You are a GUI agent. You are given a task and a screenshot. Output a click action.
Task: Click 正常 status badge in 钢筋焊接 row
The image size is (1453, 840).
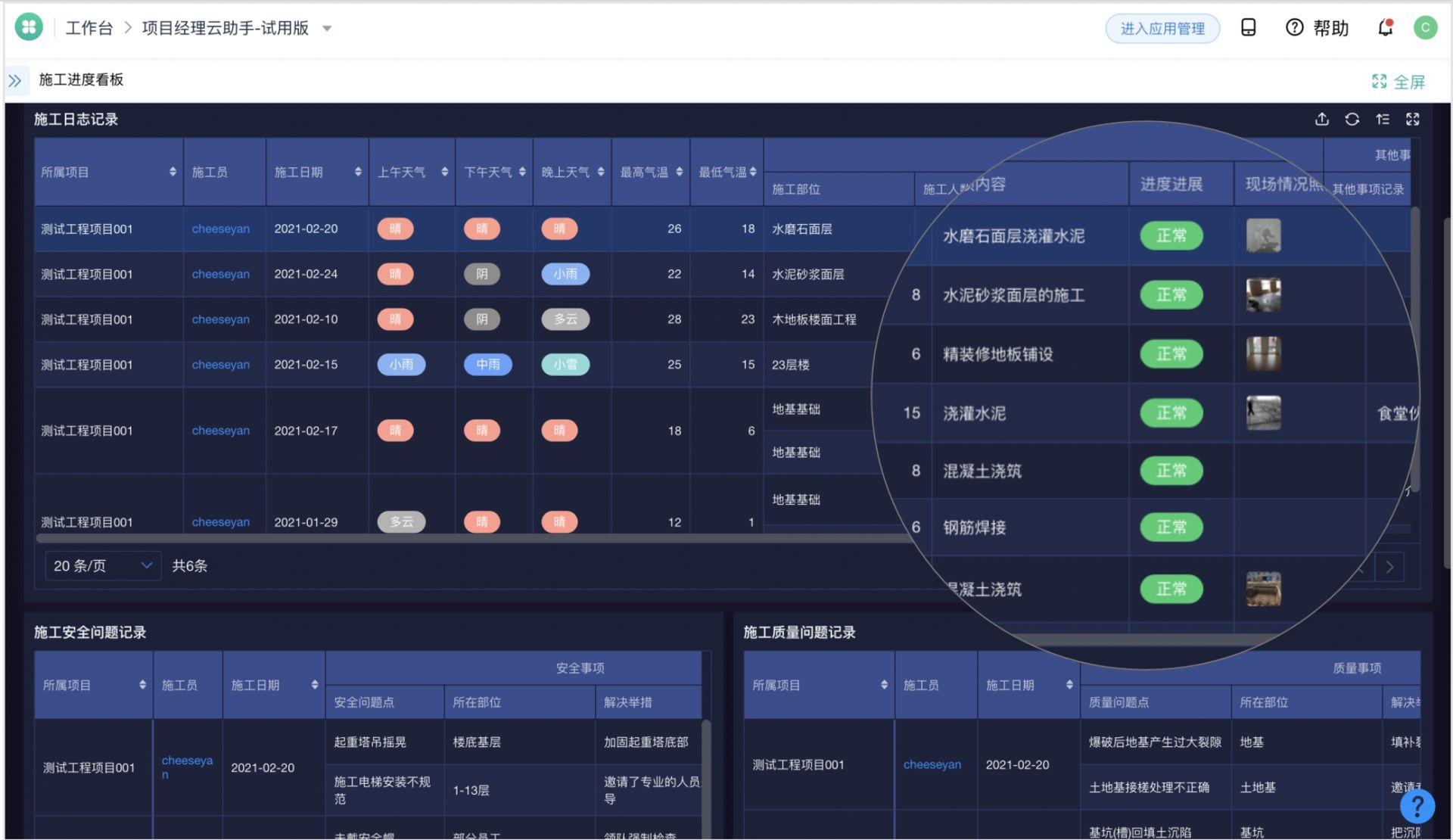point(1171,527)
